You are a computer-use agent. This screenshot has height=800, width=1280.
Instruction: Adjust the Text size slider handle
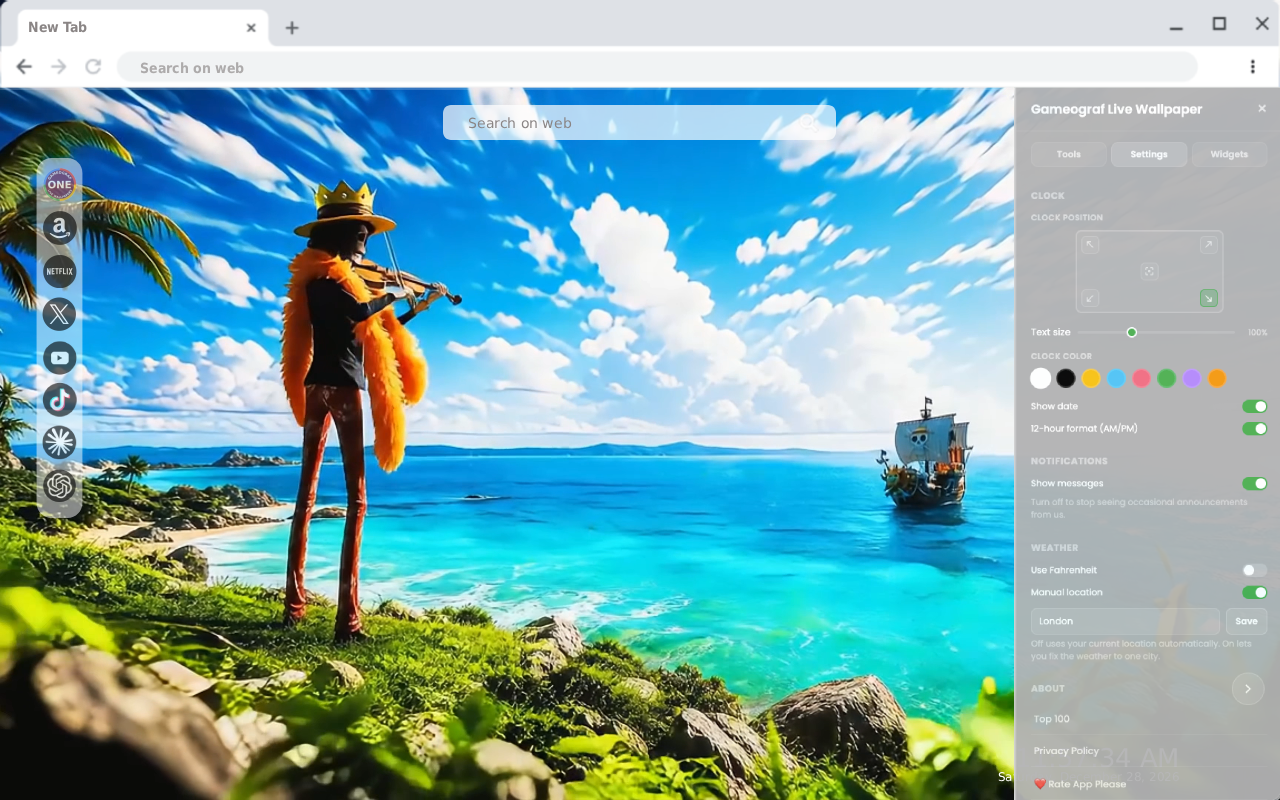1132,332
